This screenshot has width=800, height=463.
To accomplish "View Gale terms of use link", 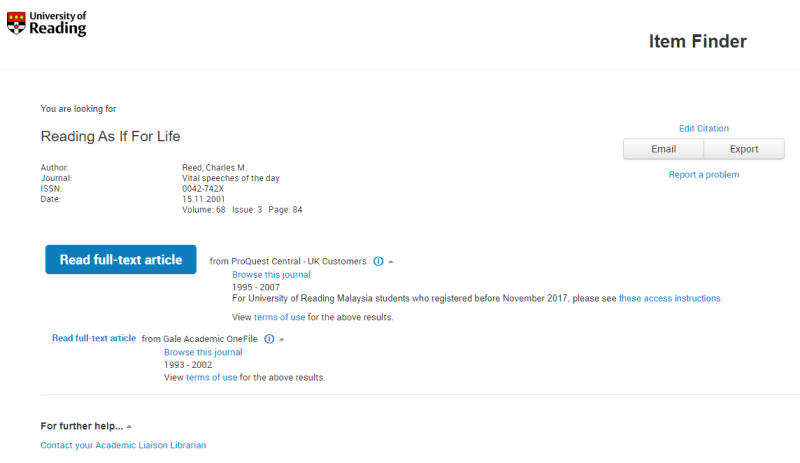I will pos(211,377).
